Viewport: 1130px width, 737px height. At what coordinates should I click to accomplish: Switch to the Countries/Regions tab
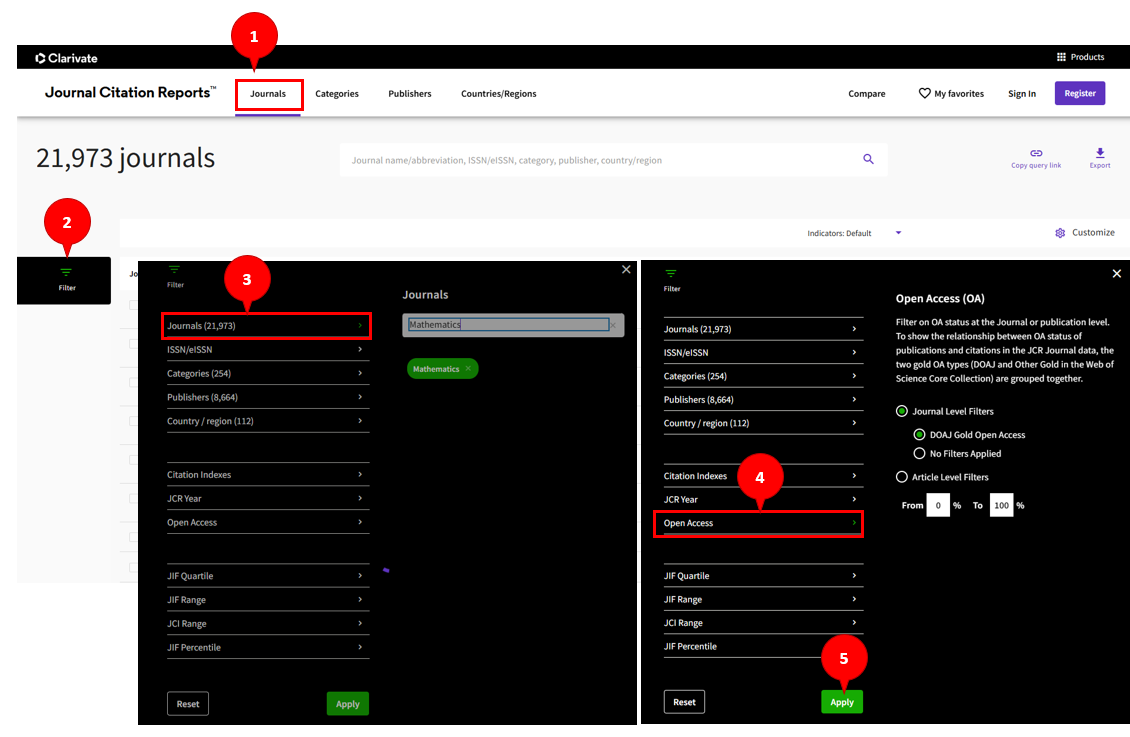[499, 94]
